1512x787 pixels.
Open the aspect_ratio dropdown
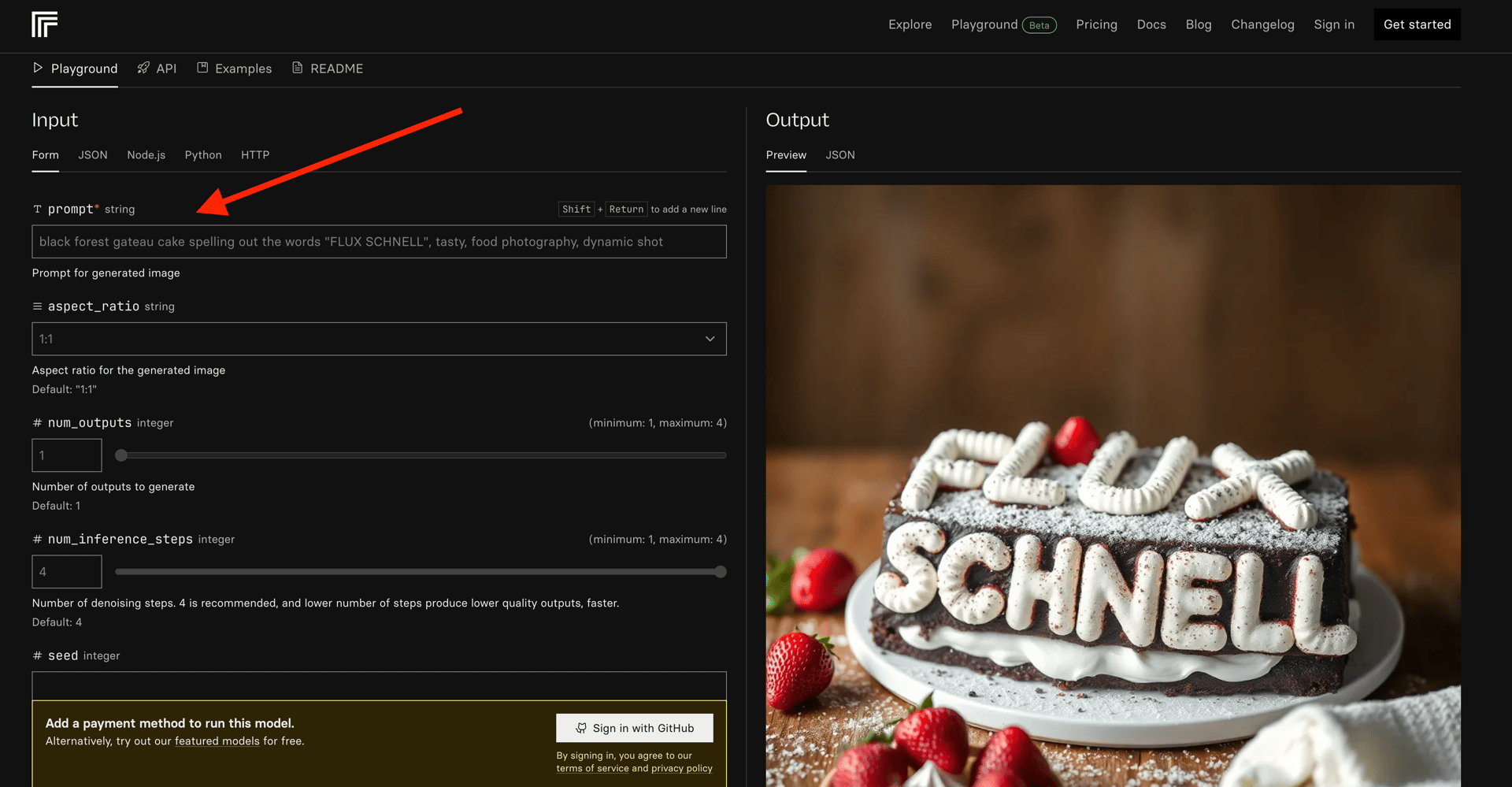[x=379, y=339]
